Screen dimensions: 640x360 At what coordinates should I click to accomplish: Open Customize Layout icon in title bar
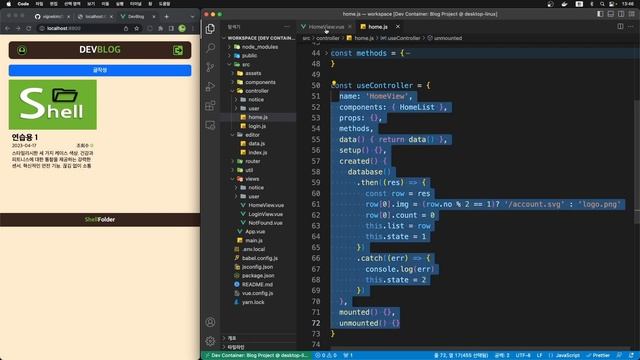pyautogui.click(x=631, y=14)
